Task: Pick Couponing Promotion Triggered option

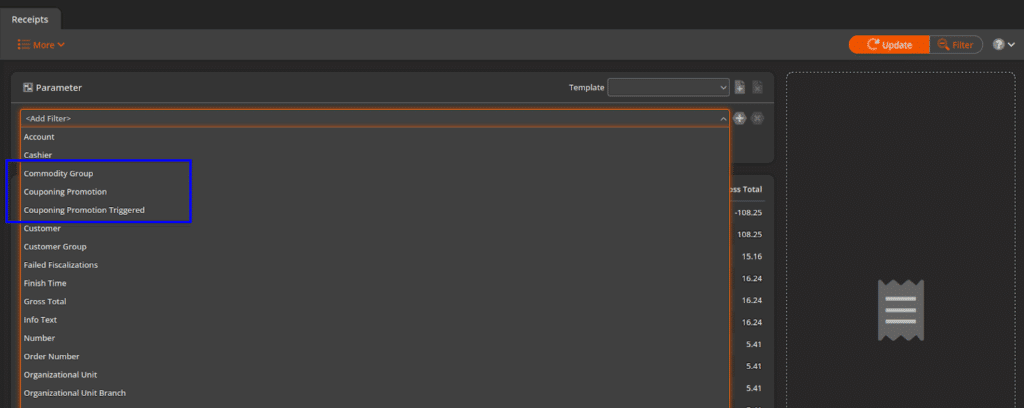Action: (84, 210)
